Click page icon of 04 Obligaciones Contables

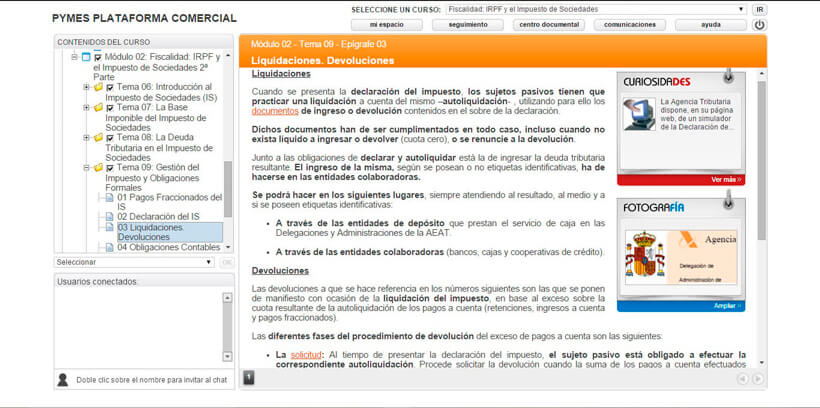point(109,247)
